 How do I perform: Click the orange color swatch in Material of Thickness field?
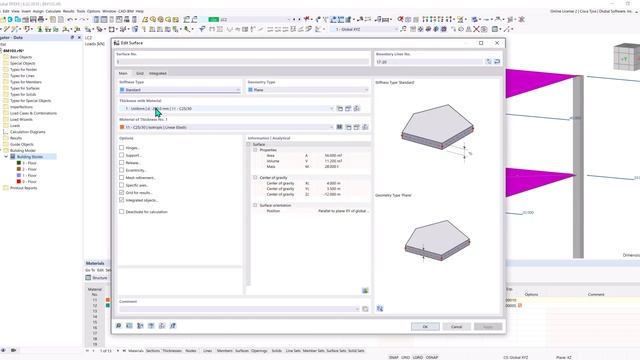point(122,127)
